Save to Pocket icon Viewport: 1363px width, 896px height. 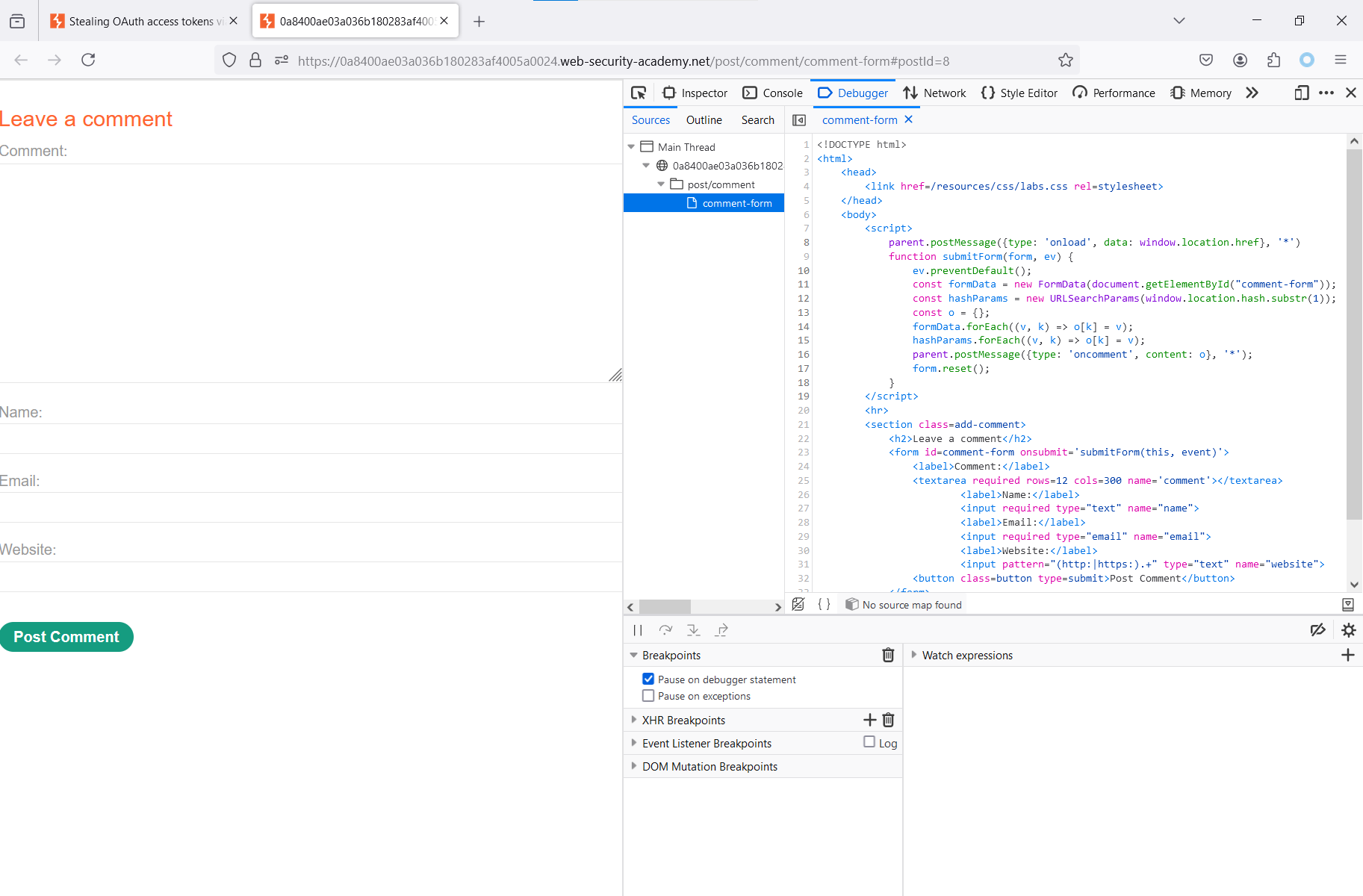coord(1206,60)
